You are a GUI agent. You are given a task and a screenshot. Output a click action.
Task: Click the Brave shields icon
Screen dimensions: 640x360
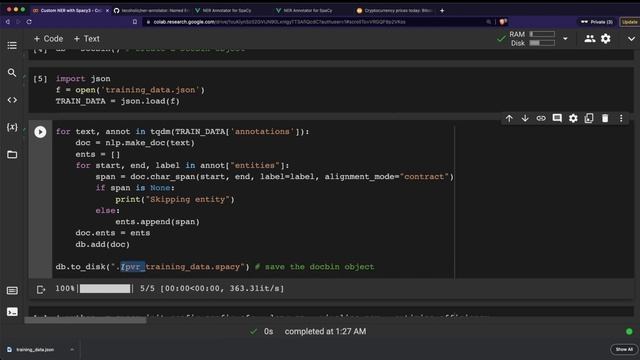(x=503, y=22)
